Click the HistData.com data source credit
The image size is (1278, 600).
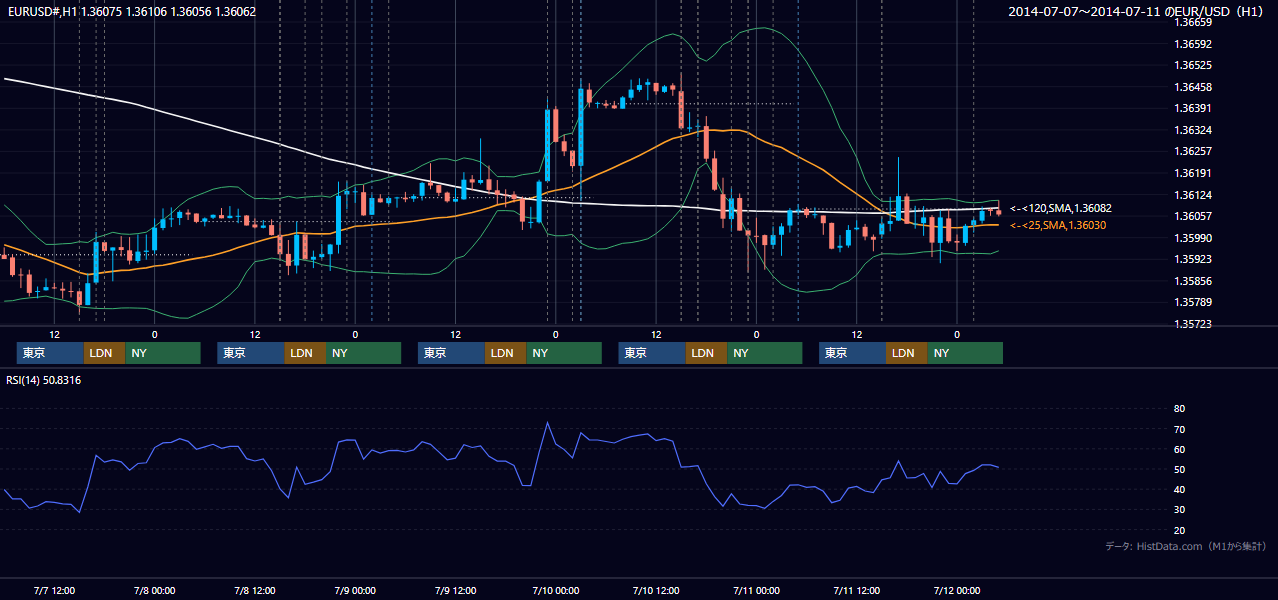pos(1186,546)
